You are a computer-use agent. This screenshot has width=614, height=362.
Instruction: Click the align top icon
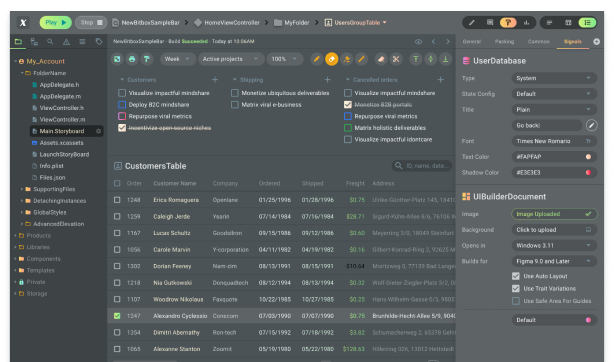415,59
